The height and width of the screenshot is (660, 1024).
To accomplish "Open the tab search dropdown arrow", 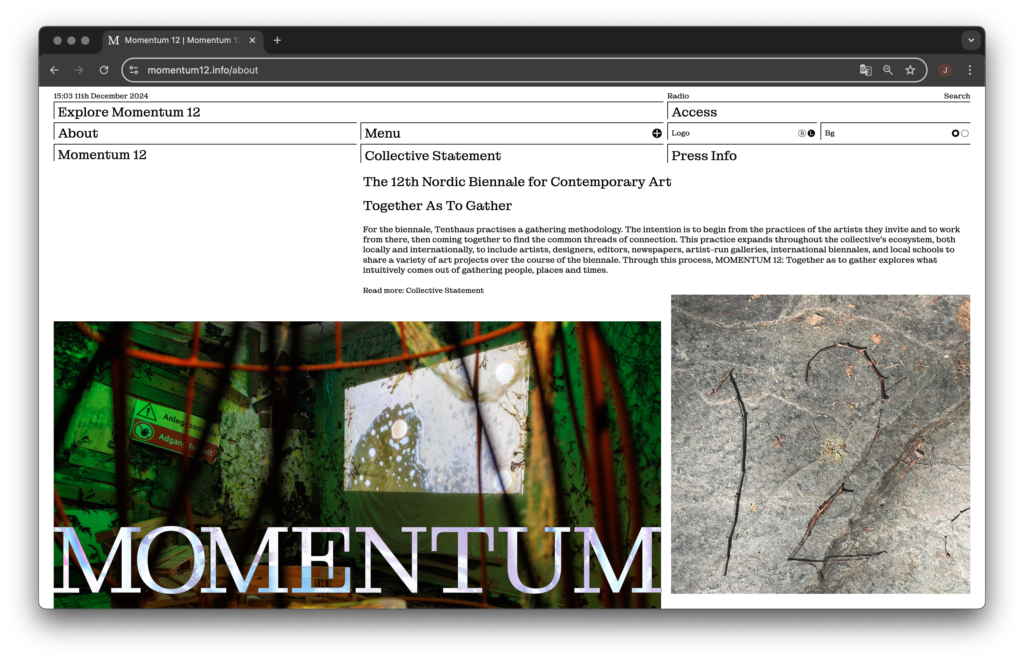I will pyautogui.click(x=970, y=40).
